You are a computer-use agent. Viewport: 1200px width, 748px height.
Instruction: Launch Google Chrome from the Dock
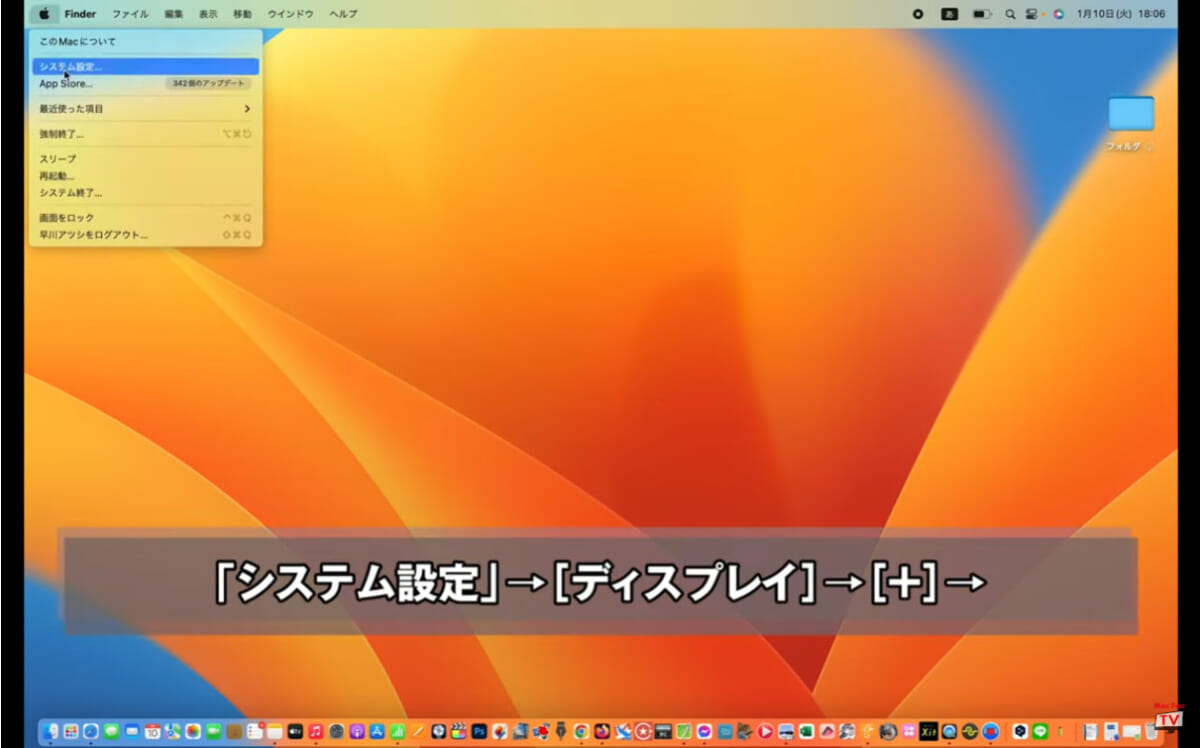[581, 731]
